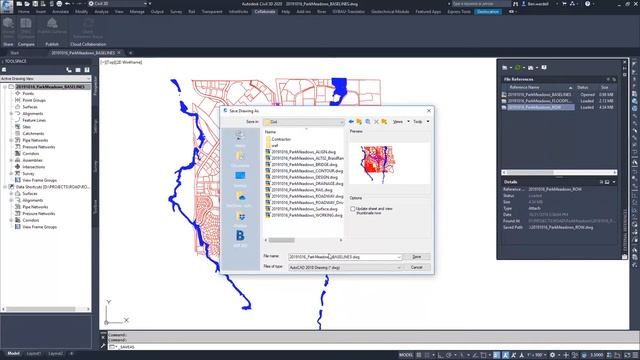
Task: Open the Tools menu in save dialog
Action: 421,122
